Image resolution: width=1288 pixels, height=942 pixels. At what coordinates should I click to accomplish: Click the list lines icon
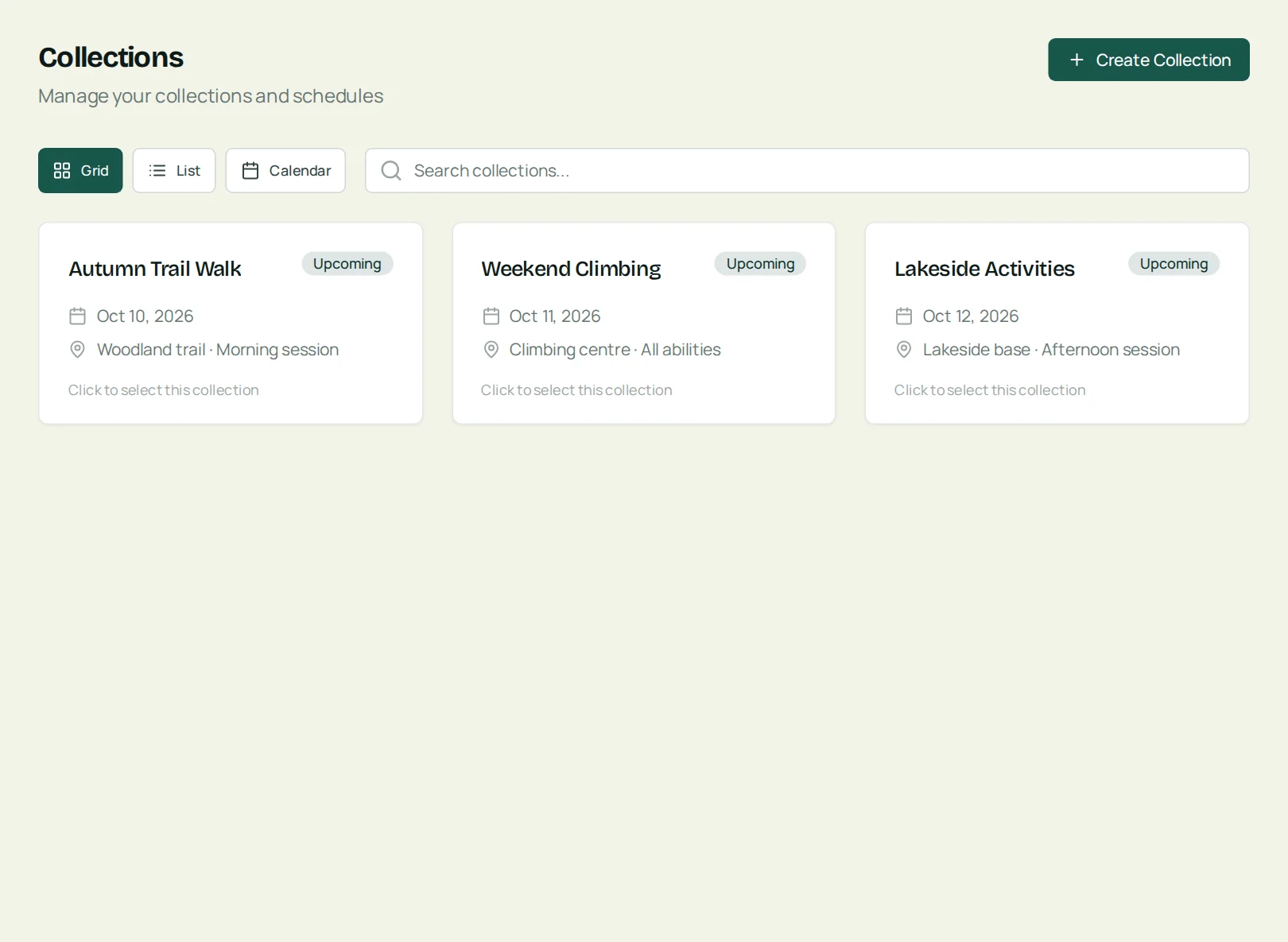[x=157, y=170]
